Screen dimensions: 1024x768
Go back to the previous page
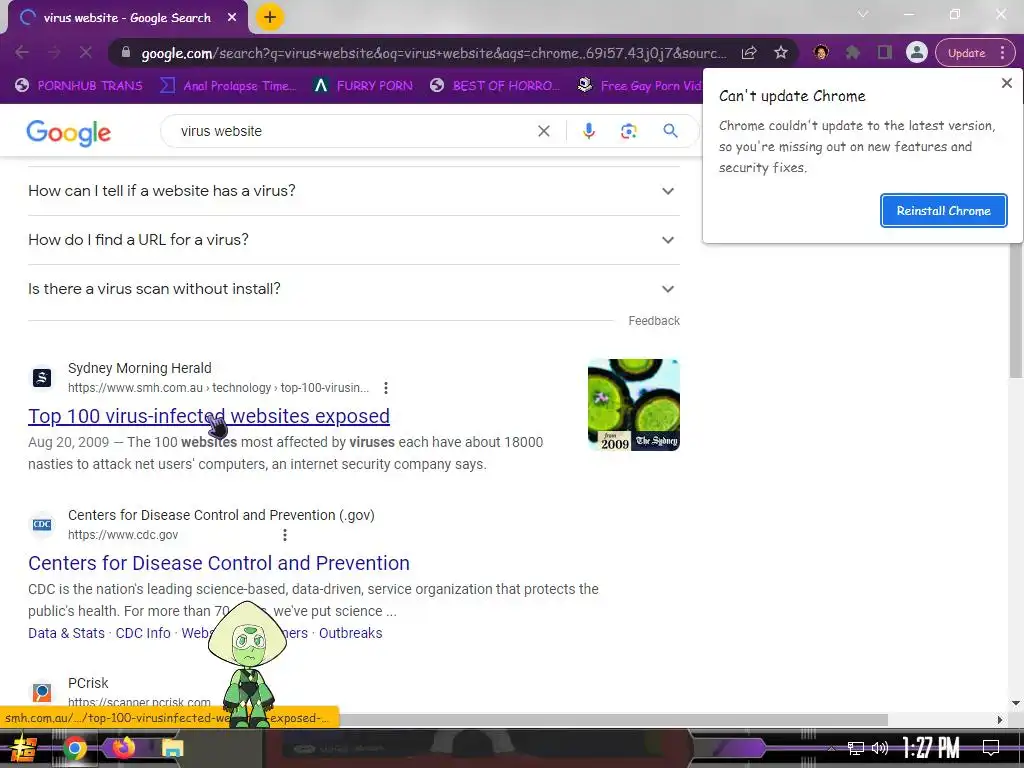pyautogui.click(x=22, y=52)
